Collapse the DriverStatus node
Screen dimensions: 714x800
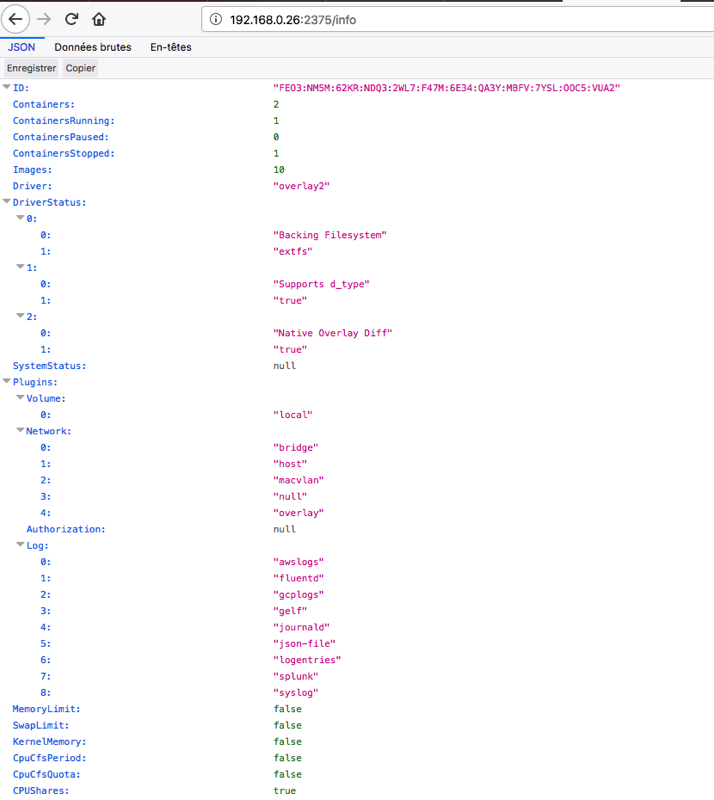tap(7, 202)
